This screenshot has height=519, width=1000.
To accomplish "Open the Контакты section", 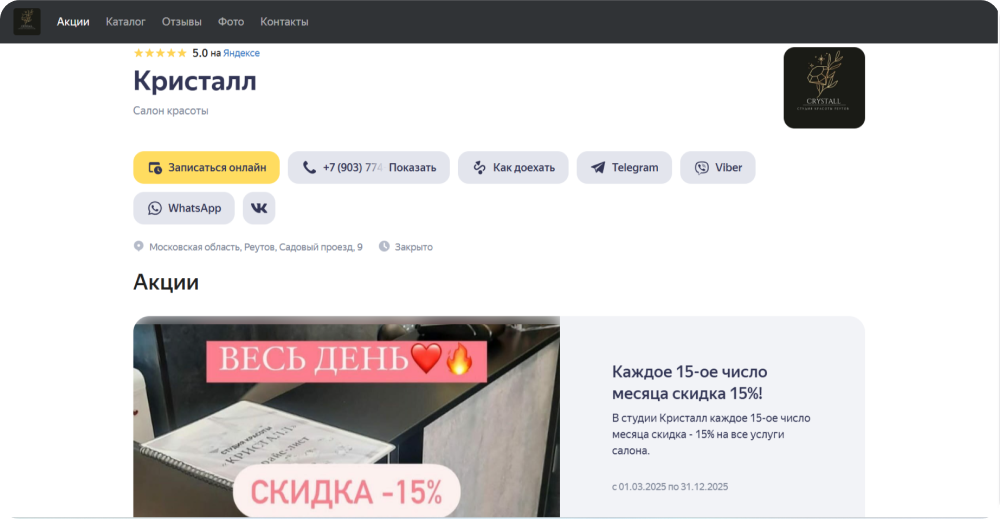I will click(x=284, y=22).
